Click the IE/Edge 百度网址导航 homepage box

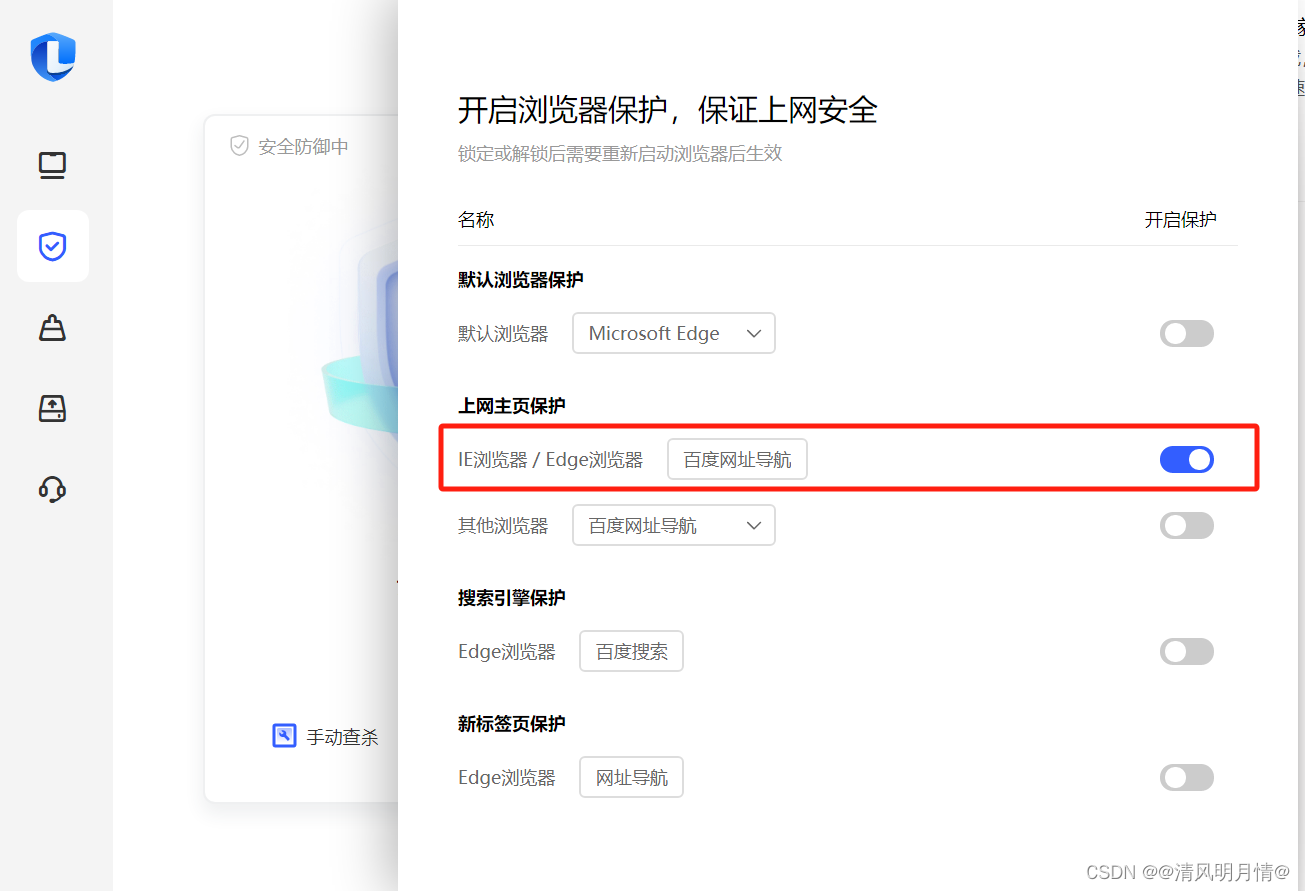(x=737, y=459)
